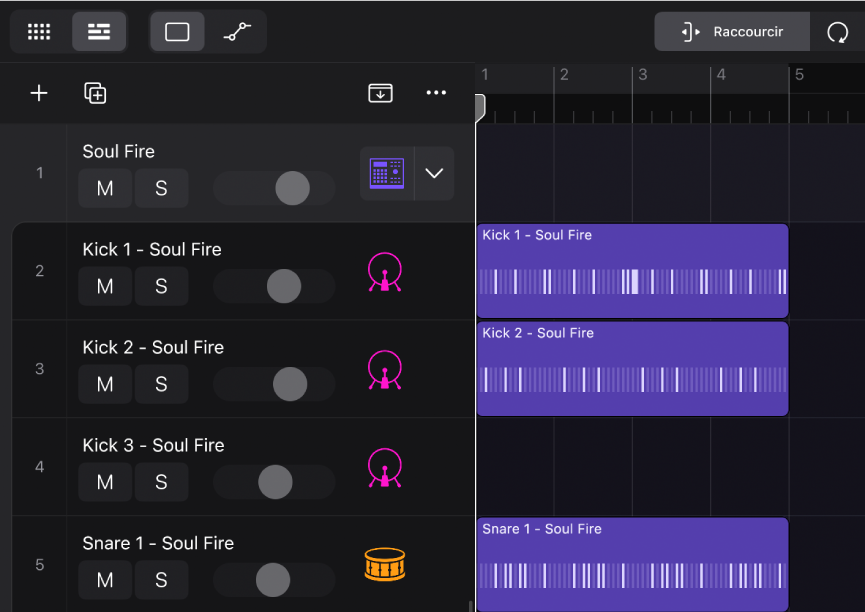Add a new track with the plus button
The width and height of the screenshot is (865, 612).
click(39, 93)
